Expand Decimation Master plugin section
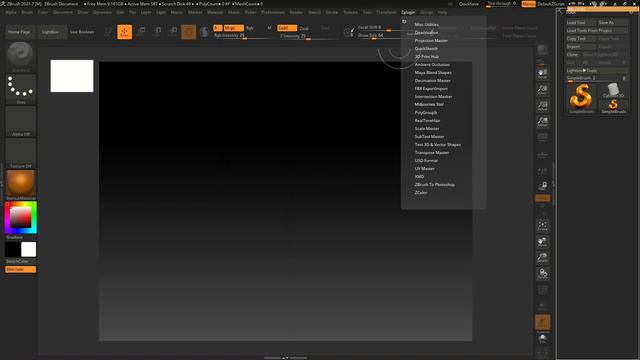 [x=433, y=80]
